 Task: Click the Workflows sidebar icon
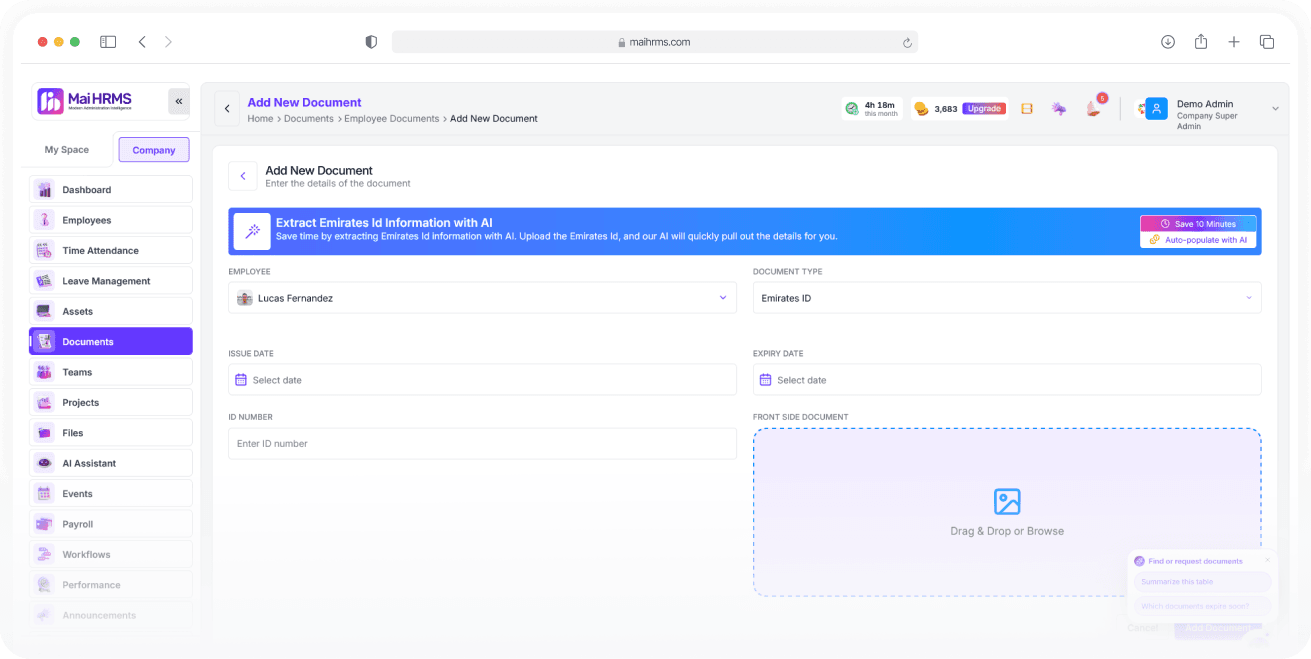coord(44,554)
